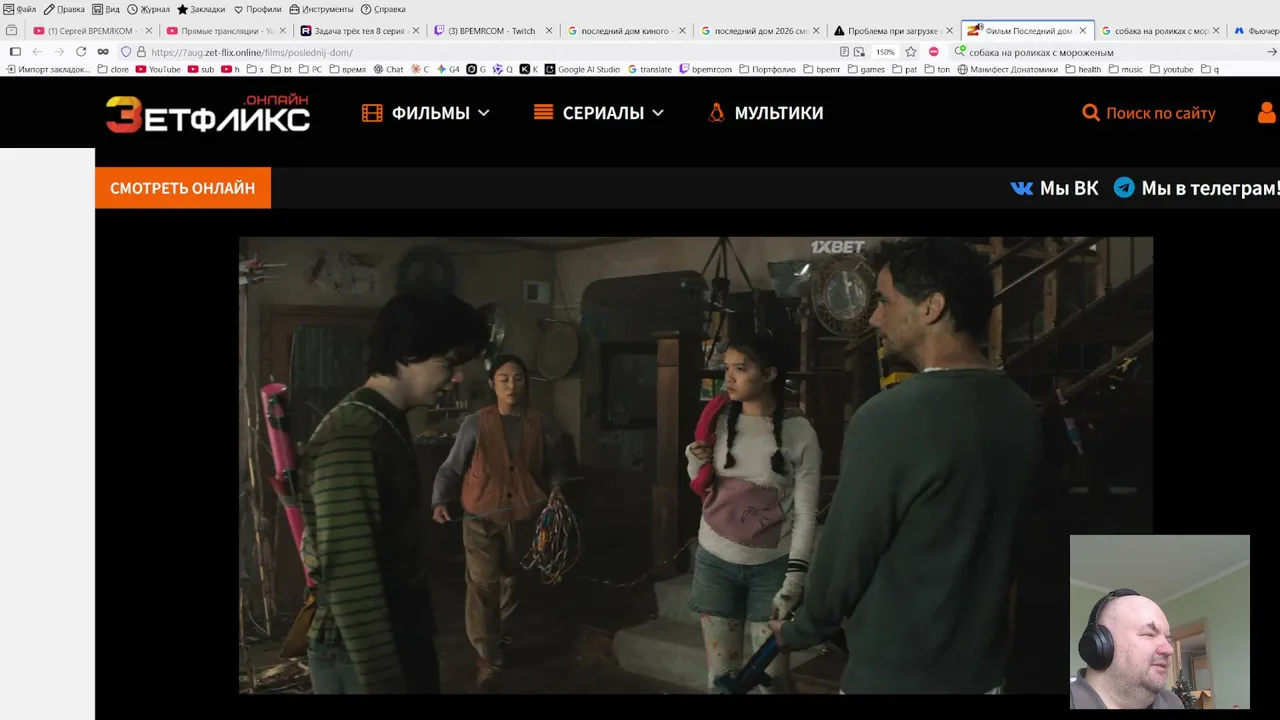Submit search with the arrow button
Viewport: 1280px width, 720px height.
1272,52
